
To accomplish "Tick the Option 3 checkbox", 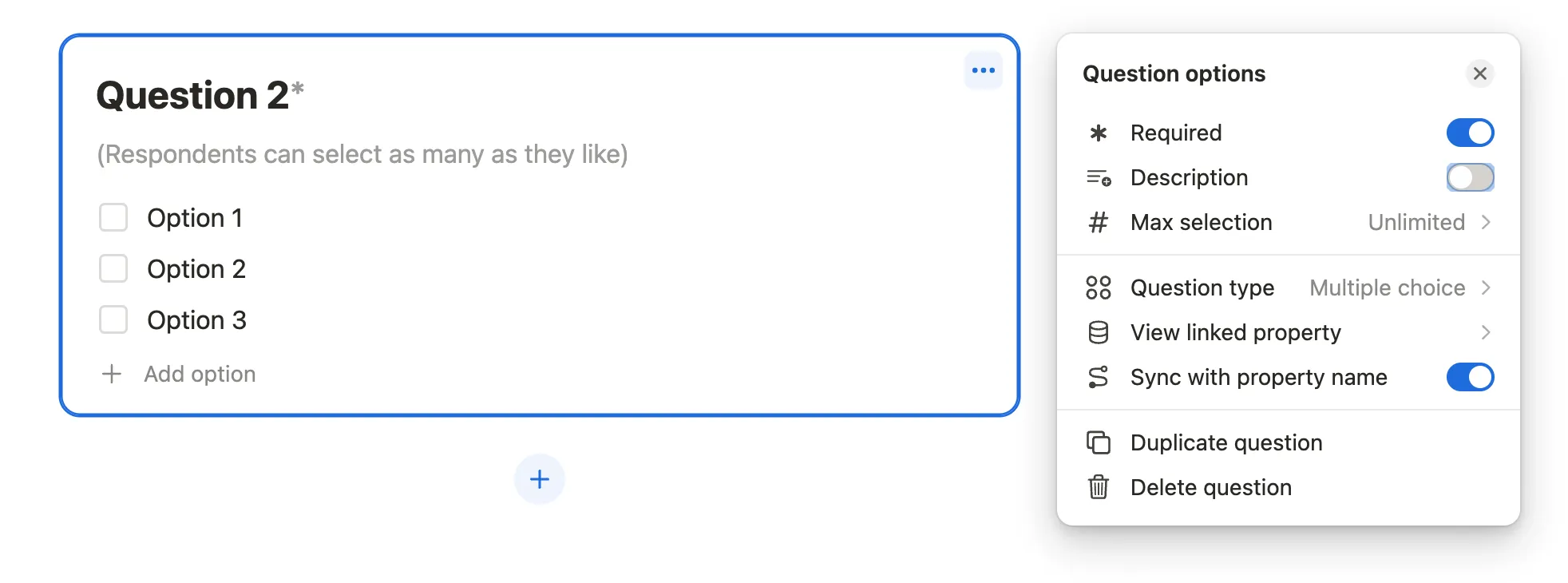I will tap(113, 319).
